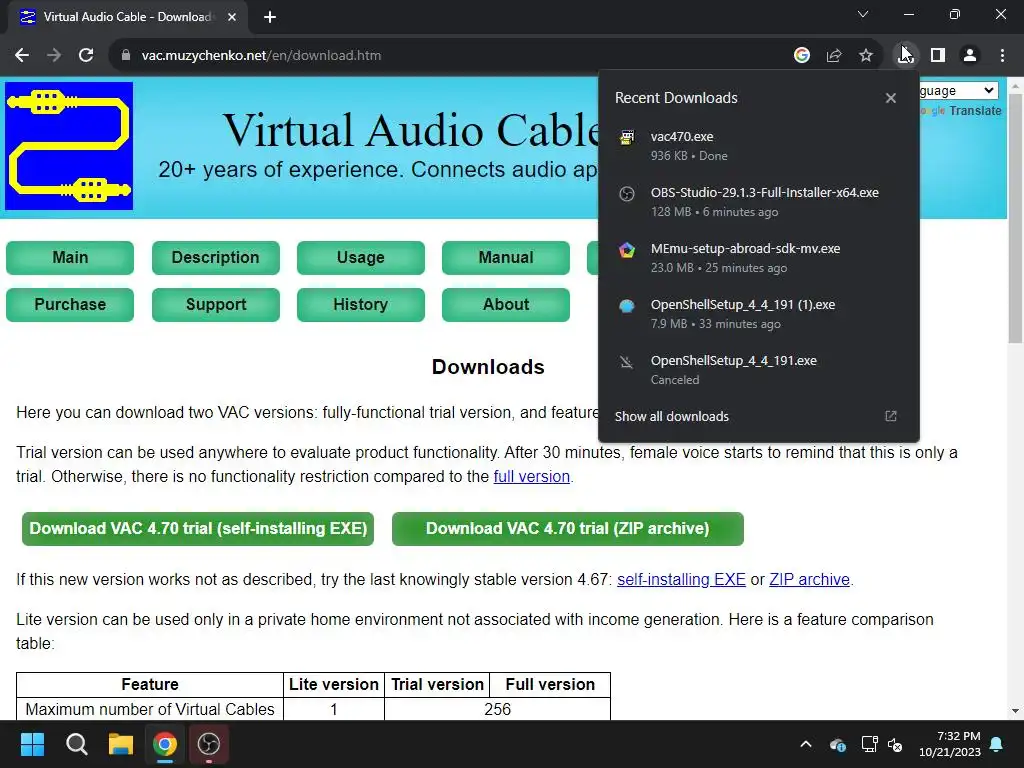Open the taskbar clock and date
1024x768 pixels.
(x=950, y=744)
